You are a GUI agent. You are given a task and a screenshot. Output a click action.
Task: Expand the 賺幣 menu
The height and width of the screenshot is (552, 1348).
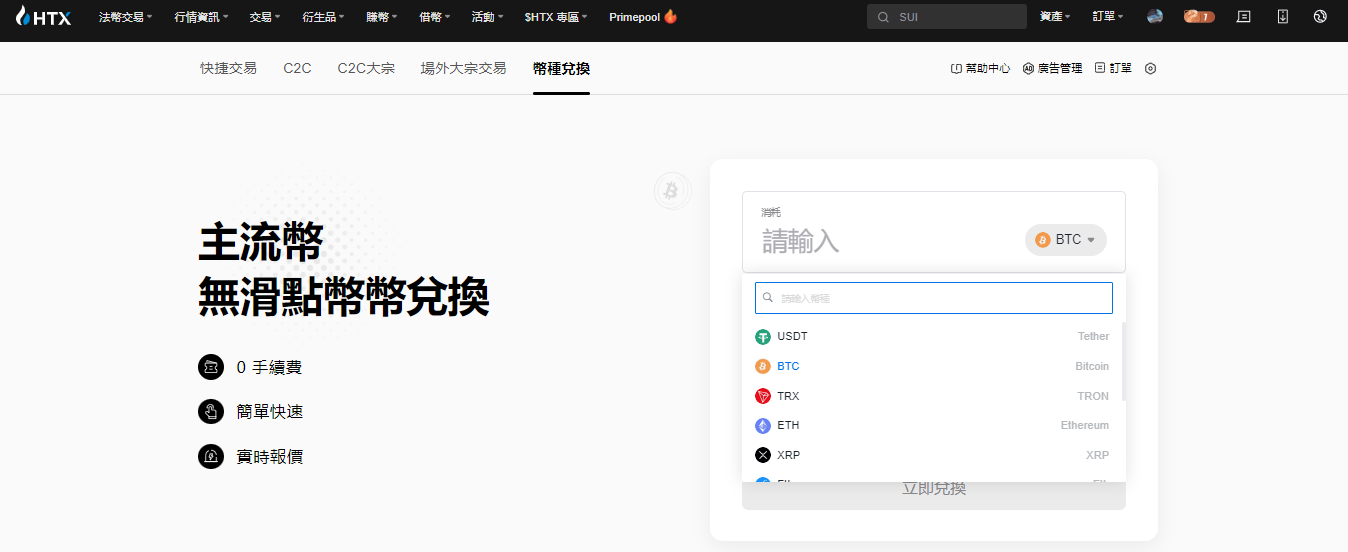pyautogui.click(x=381, y=17)
